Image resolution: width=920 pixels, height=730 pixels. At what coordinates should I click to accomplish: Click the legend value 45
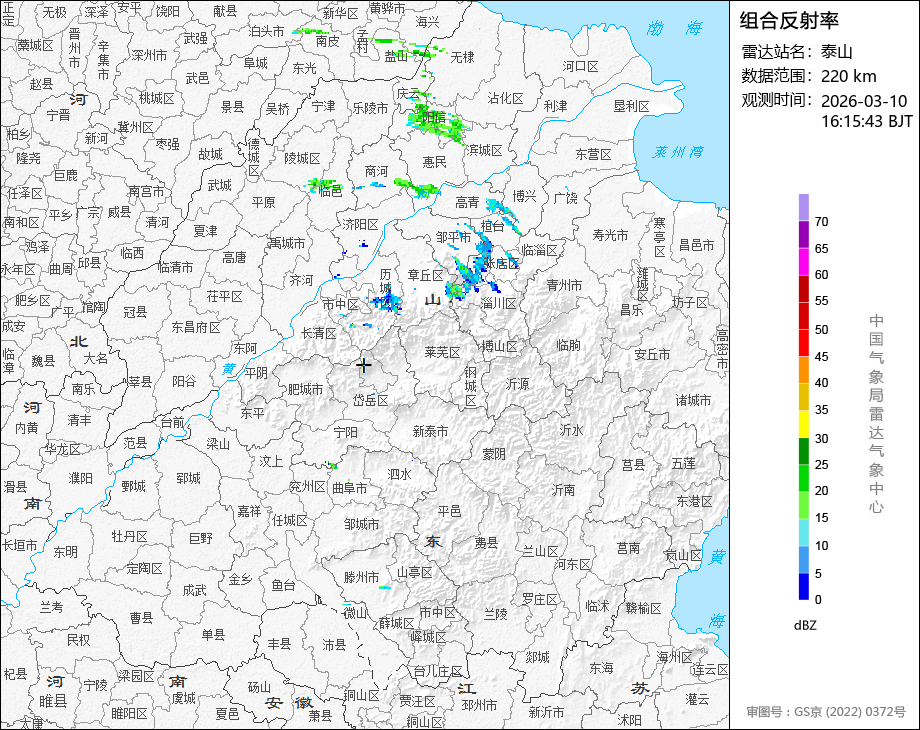pos(821,356)
